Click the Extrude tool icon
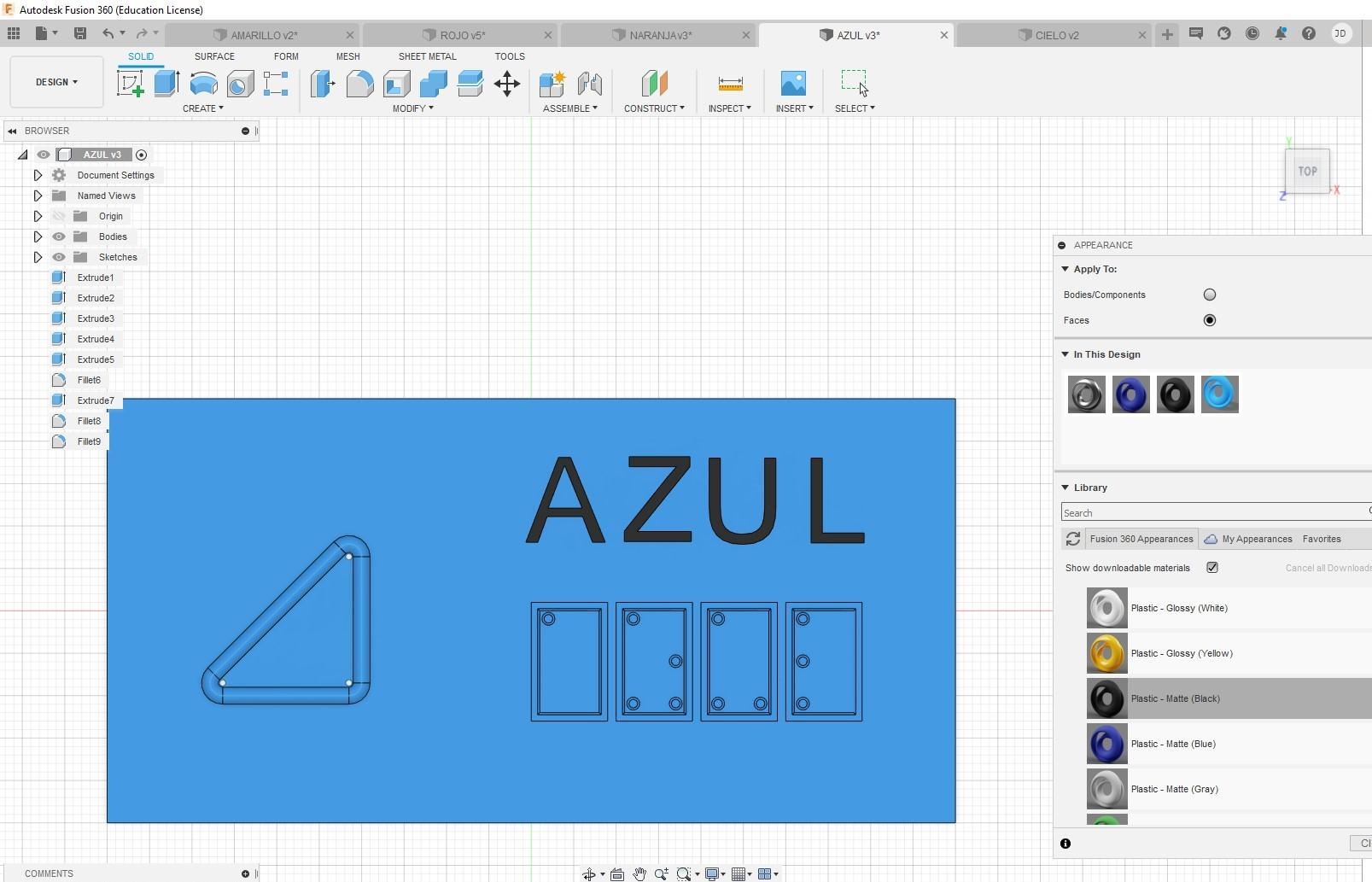 coord(166,84)
